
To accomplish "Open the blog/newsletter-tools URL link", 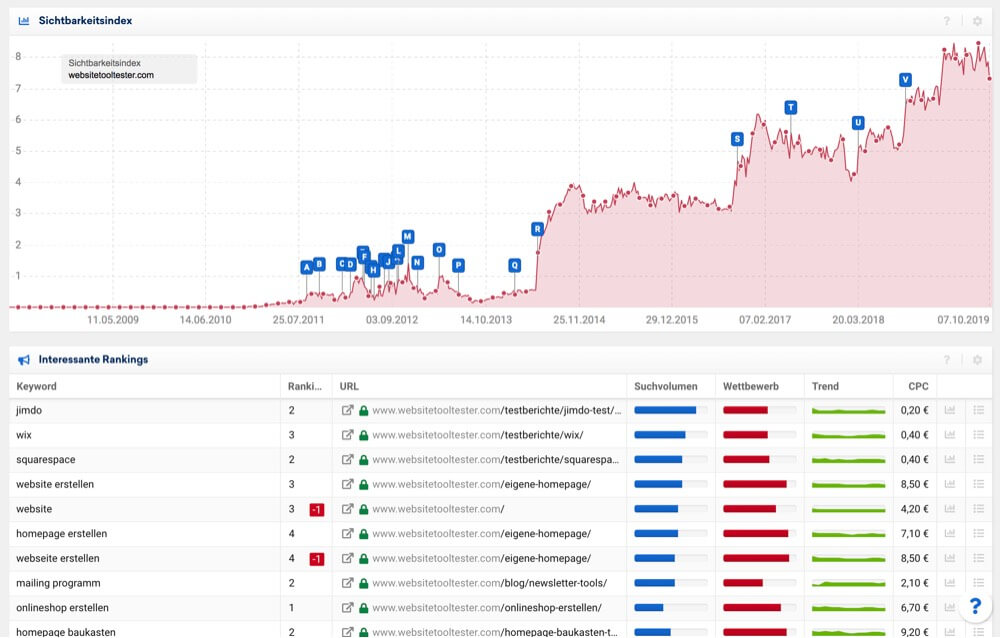I will point(490,583).
